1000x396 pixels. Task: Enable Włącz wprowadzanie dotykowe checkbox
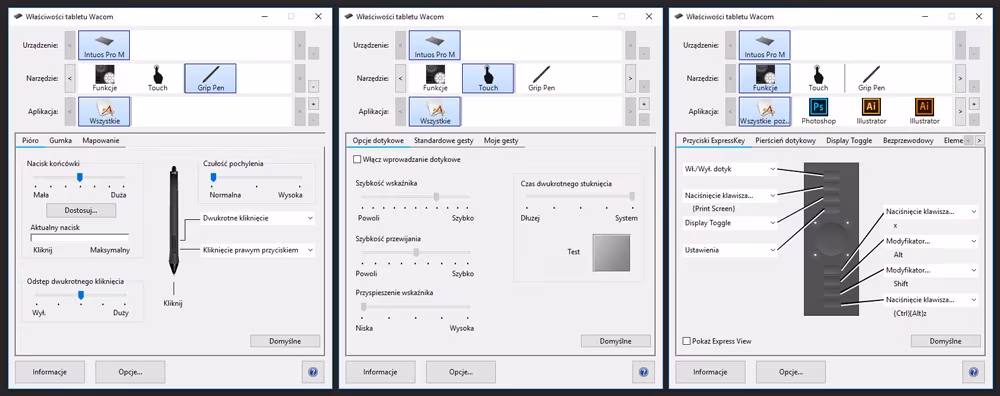click(357, 159)
